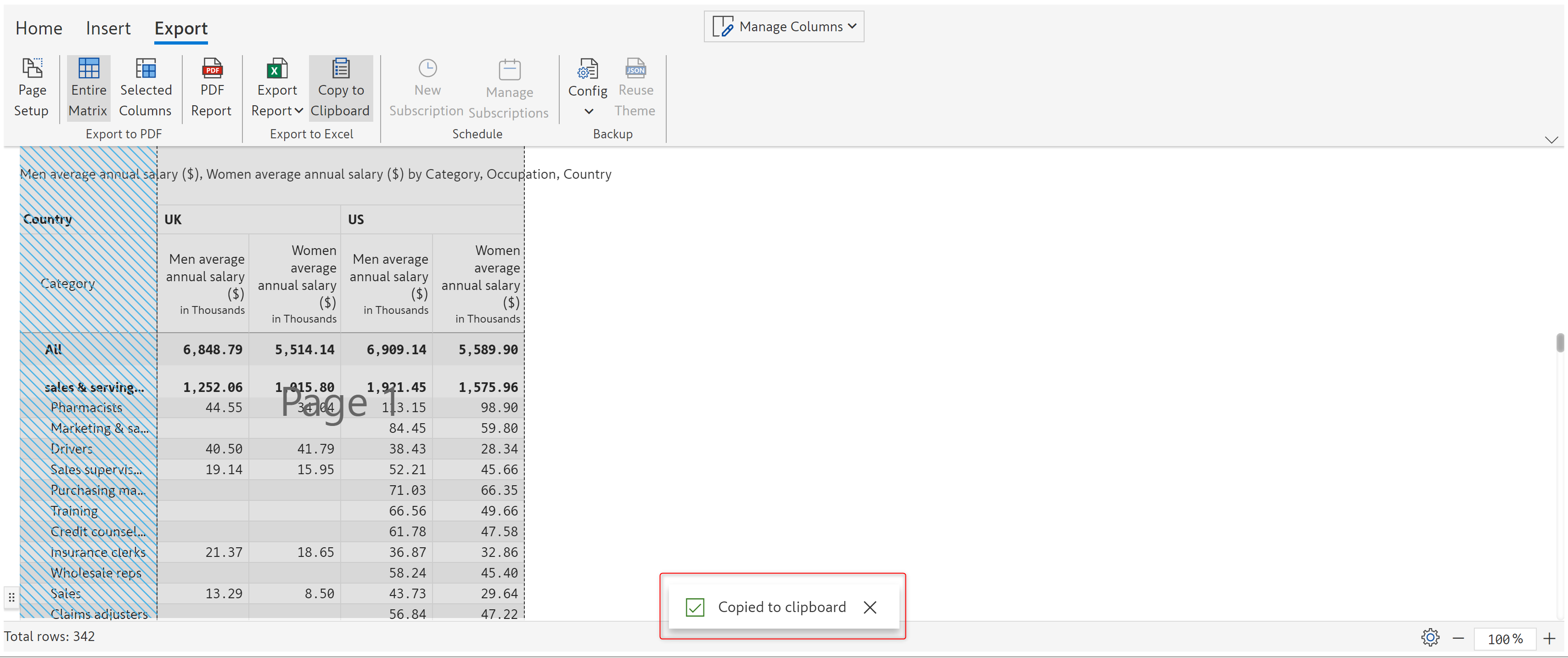Image resolution: width=1568 pixels, height=658 pixels.
Task: Switch to the Home tab
Action: tap(39, 28)
